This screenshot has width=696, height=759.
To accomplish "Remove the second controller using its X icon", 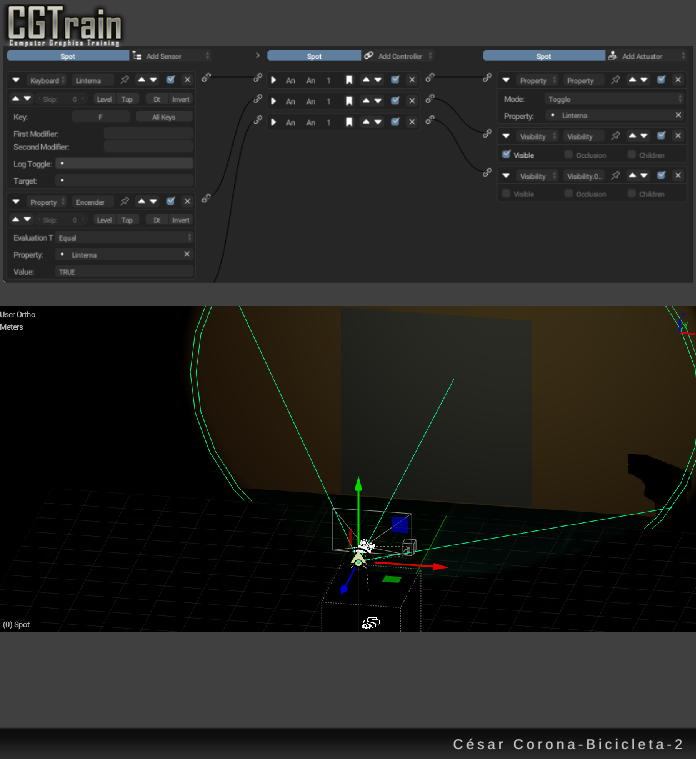I will point(411,101).
